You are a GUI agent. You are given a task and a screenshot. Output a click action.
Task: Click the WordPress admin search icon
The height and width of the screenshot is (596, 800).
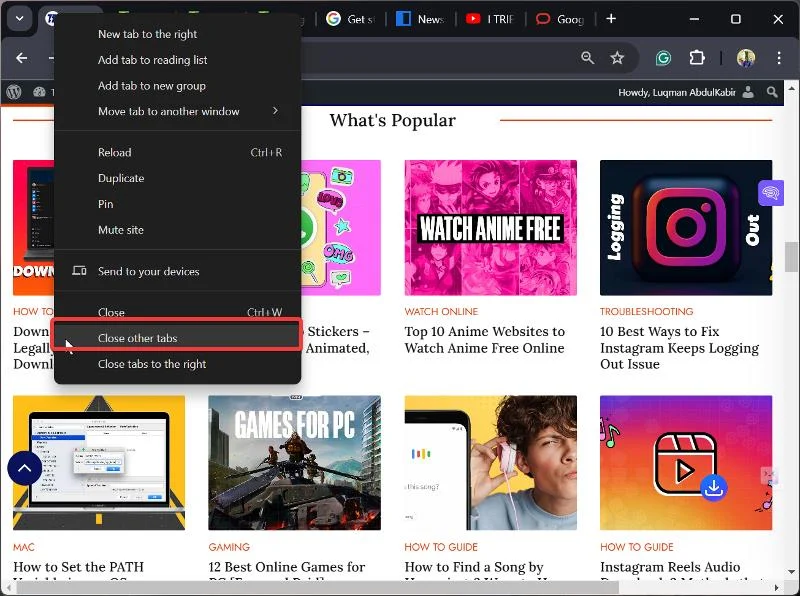point(772,92)
